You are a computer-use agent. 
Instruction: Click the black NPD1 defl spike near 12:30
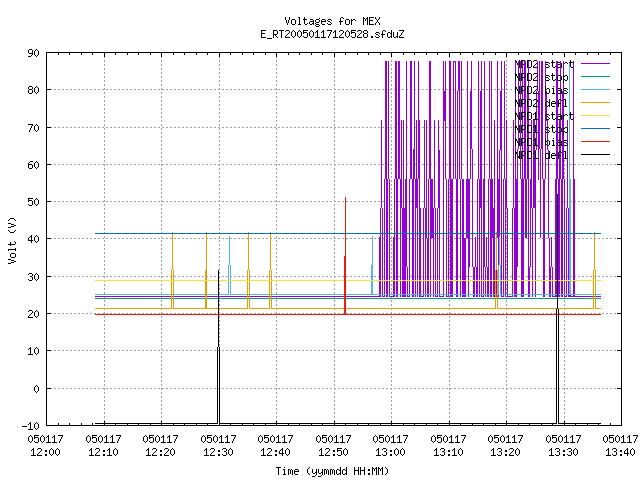(x=218, y=347)
